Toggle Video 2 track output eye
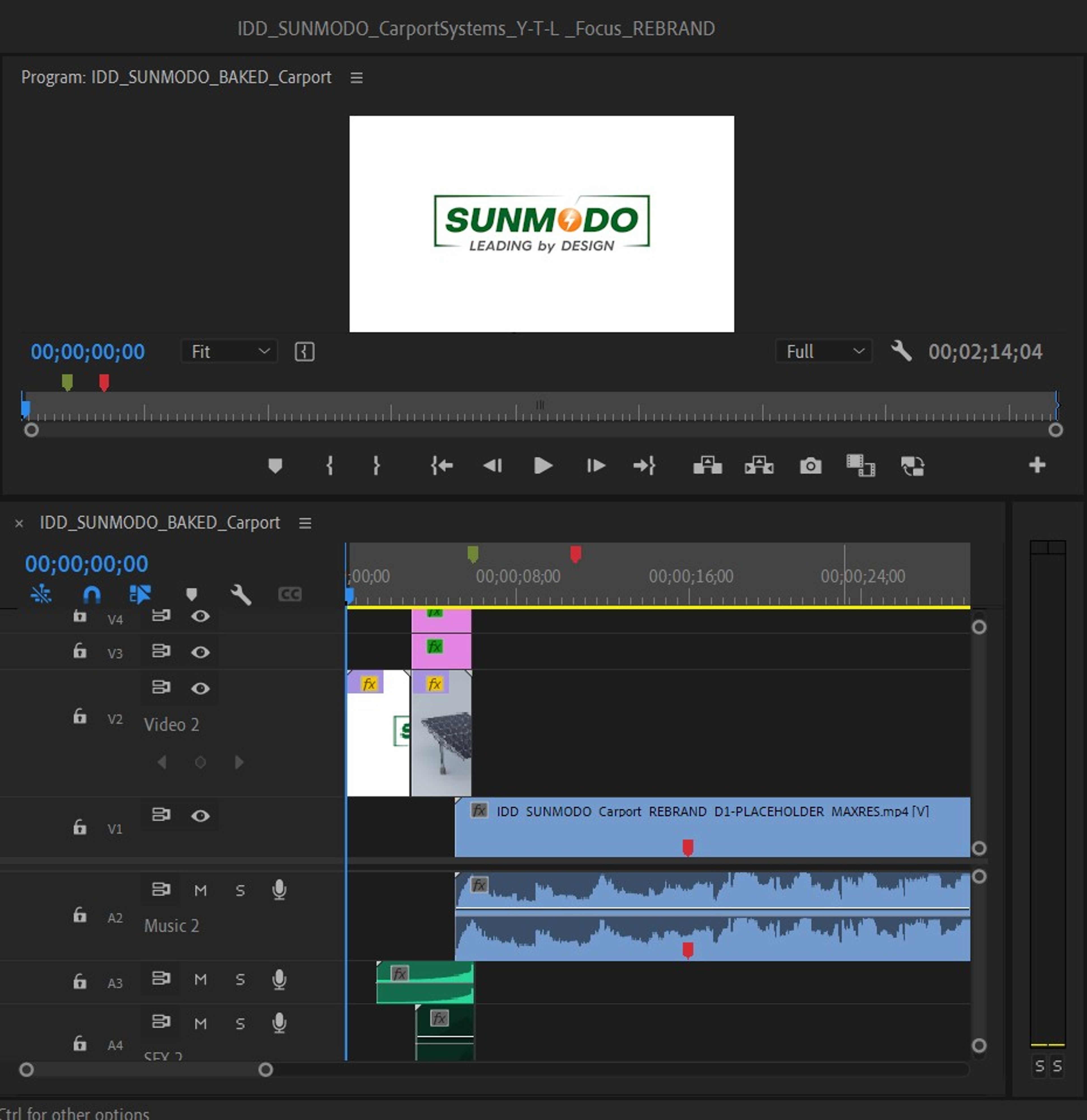Viewport: 1087px width, 1120px height. tap(200, 688)
